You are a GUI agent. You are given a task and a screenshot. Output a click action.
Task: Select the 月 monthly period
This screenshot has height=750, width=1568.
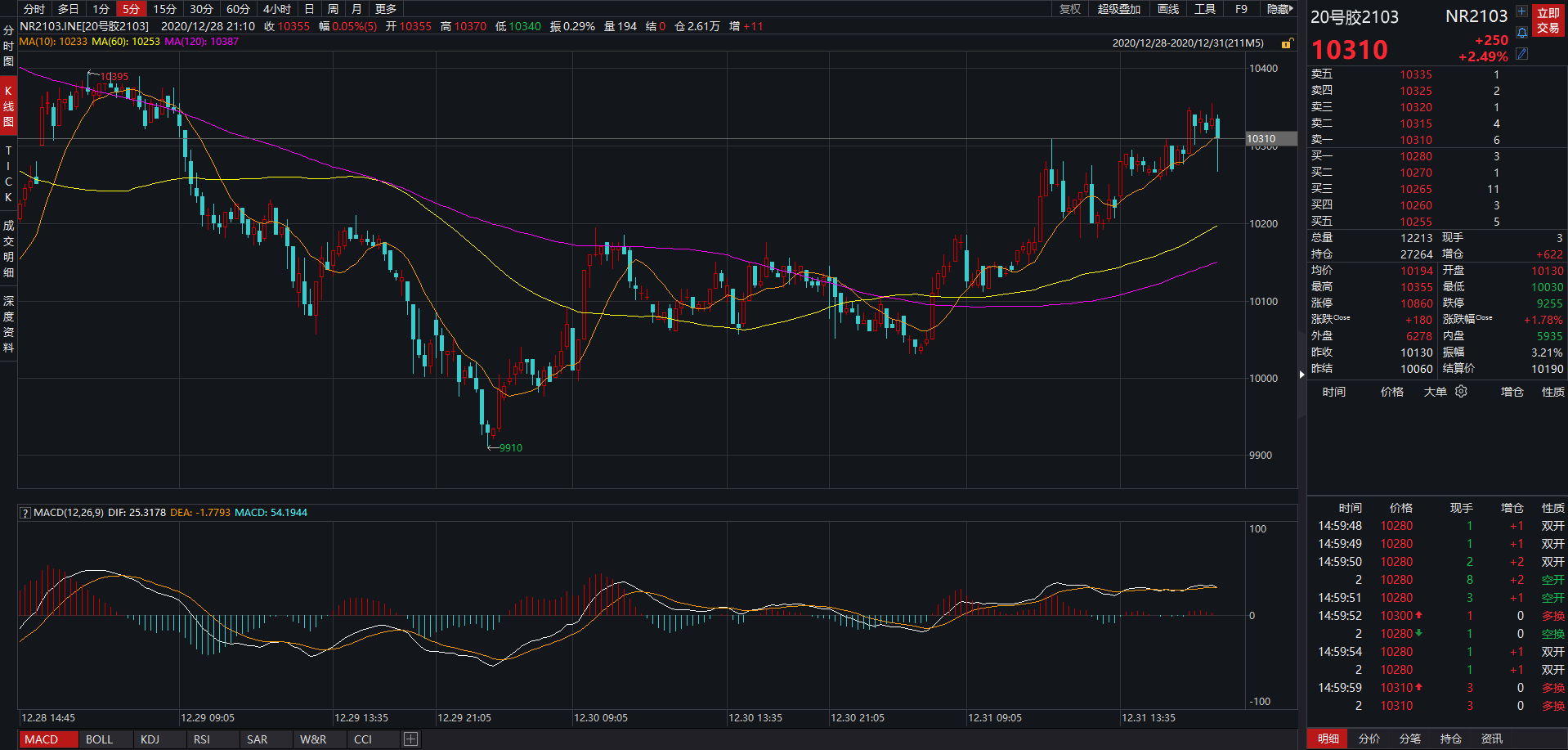[356, 9]
